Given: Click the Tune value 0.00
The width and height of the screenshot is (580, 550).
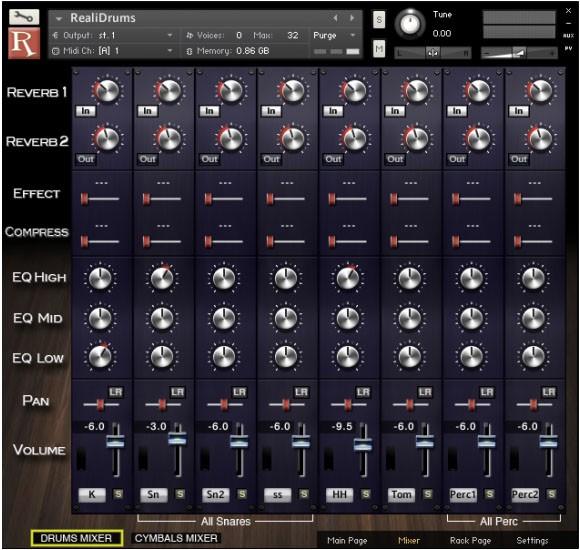Looking at the screenshot, I should click(442, 34).
